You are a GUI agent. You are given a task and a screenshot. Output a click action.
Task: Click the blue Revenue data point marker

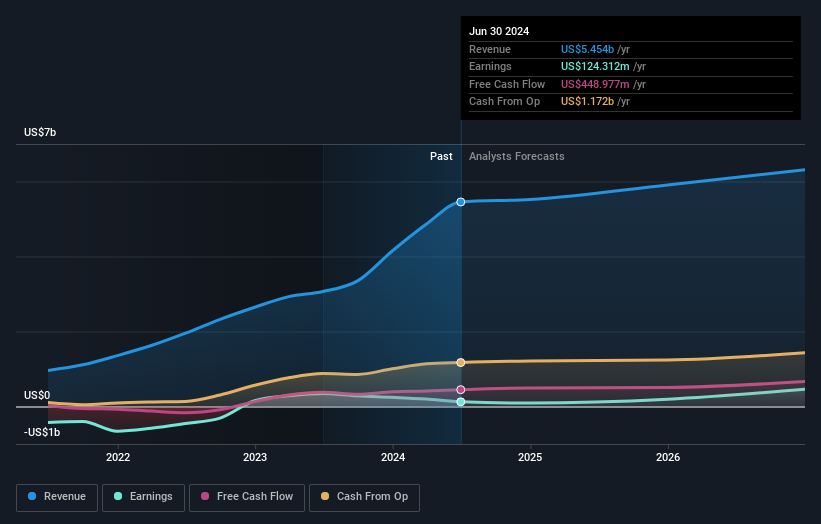pyautogui.click(x=461, y=202)
